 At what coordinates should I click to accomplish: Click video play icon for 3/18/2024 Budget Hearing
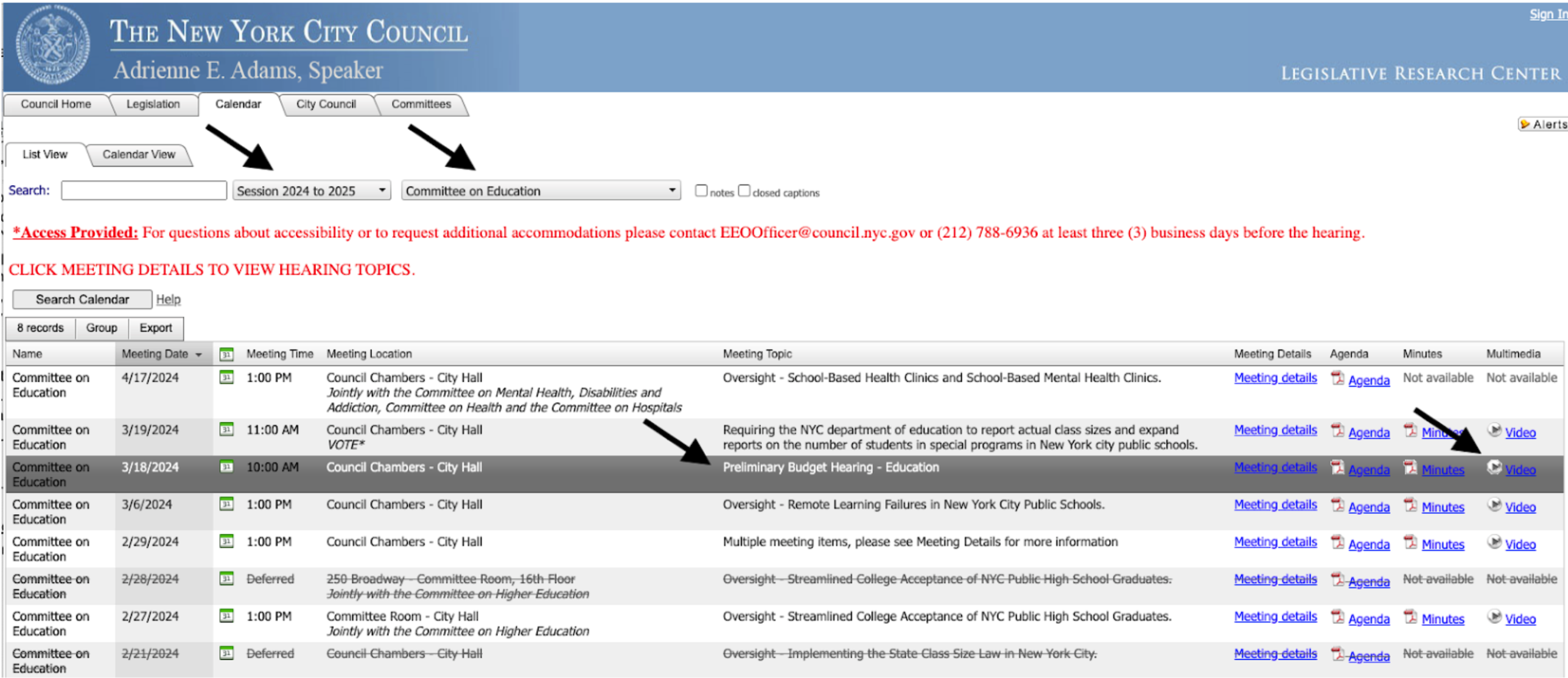click(x=1494, y=467)
